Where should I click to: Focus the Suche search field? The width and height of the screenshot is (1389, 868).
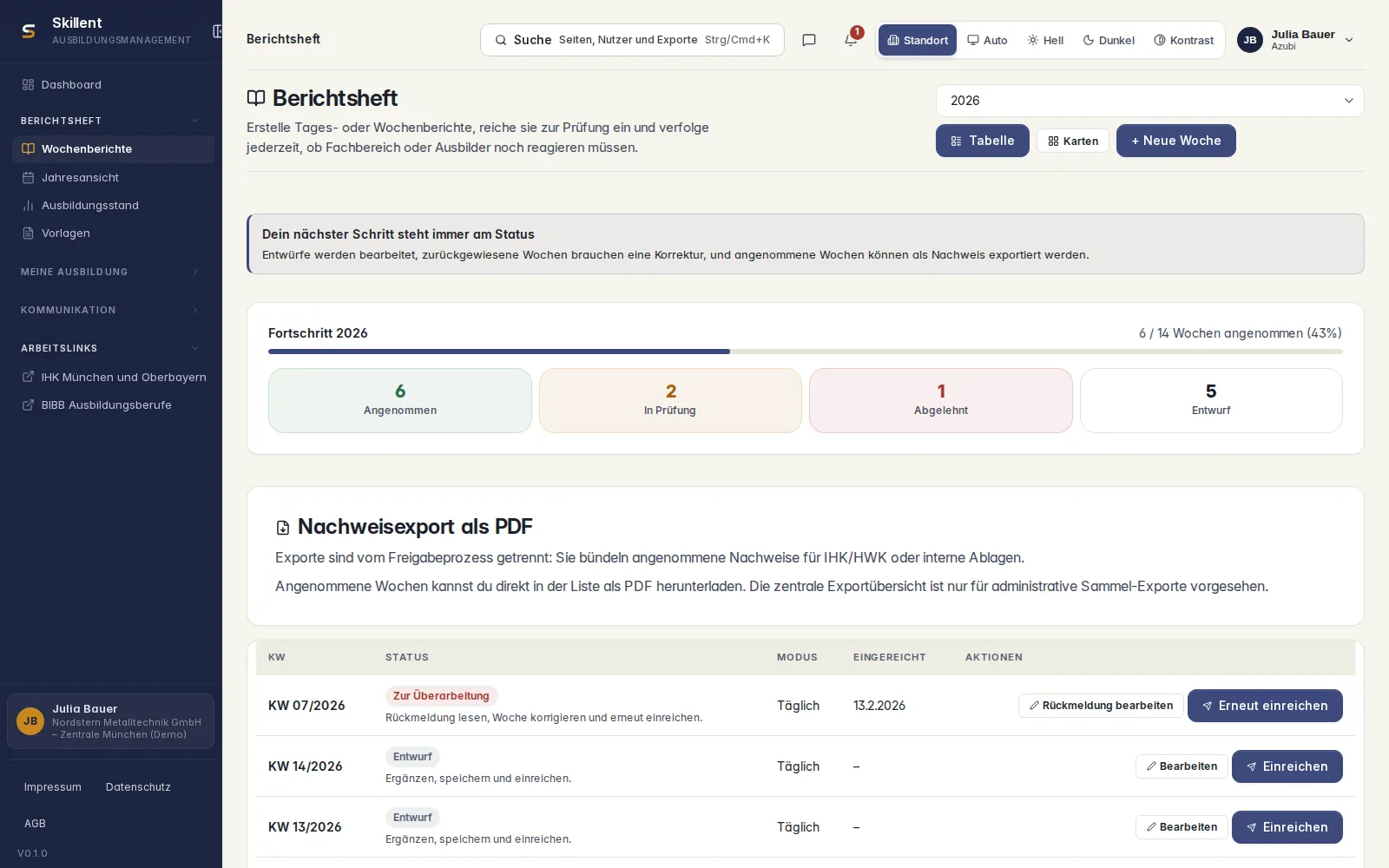click(632, 40)
